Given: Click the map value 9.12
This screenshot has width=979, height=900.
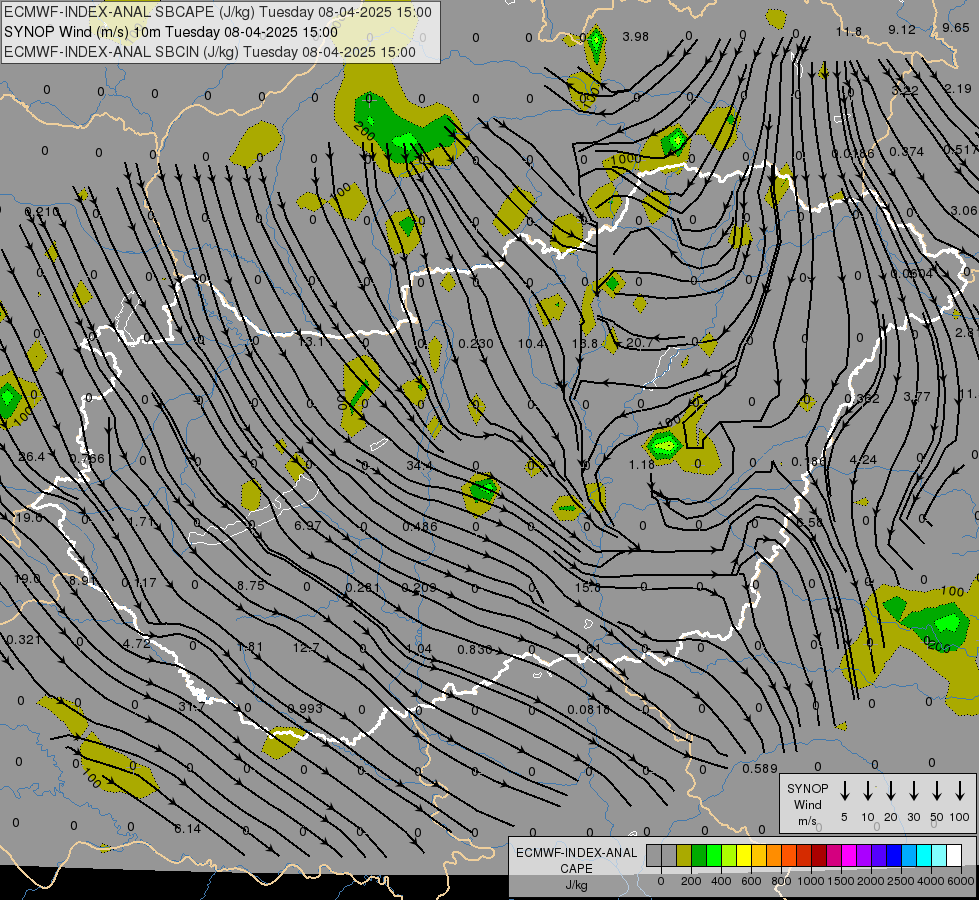Looking at the screenshot, I should point(902,30).
